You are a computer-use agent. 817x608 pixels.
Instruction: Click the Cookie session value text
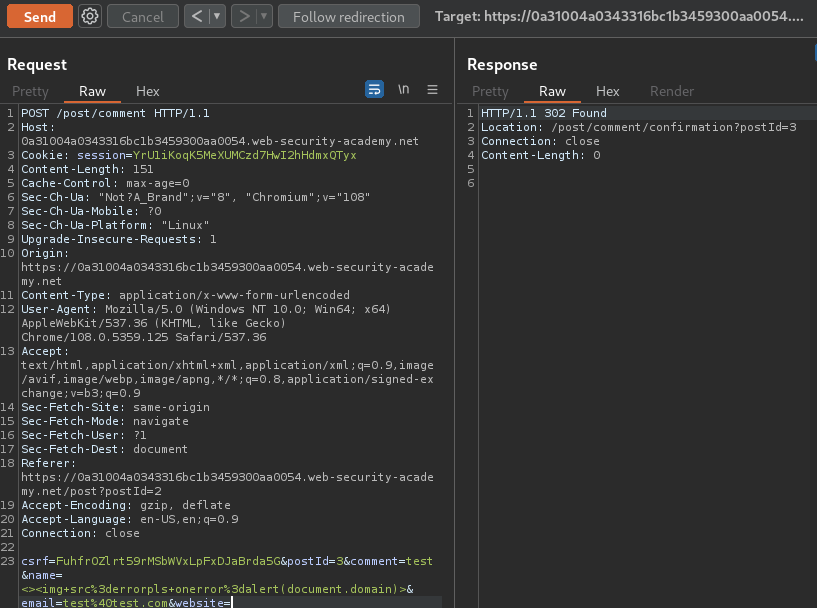click(244, 155)
